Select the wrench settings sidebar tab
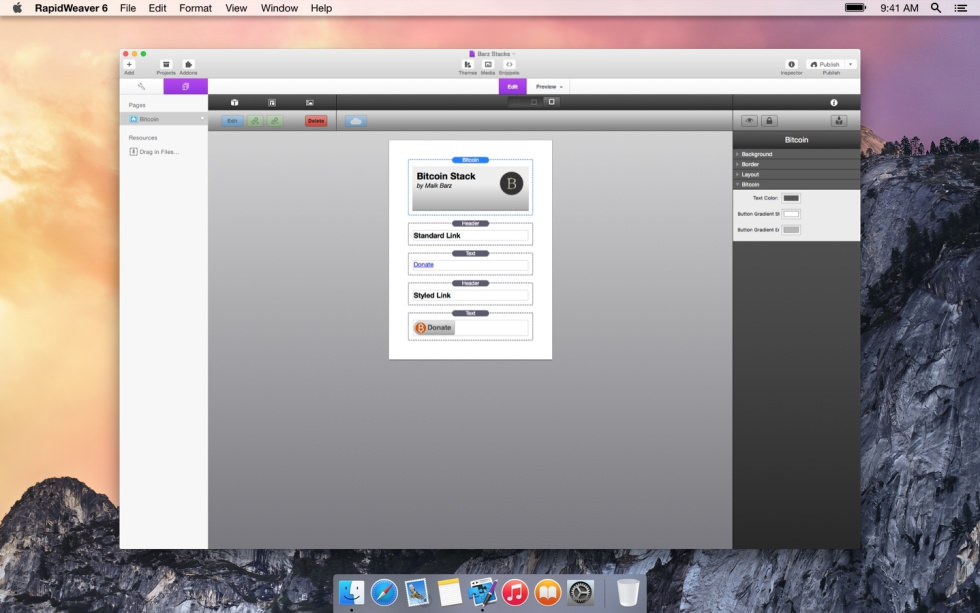Screen dimensions: 980x613 click(x=141, y=86)
